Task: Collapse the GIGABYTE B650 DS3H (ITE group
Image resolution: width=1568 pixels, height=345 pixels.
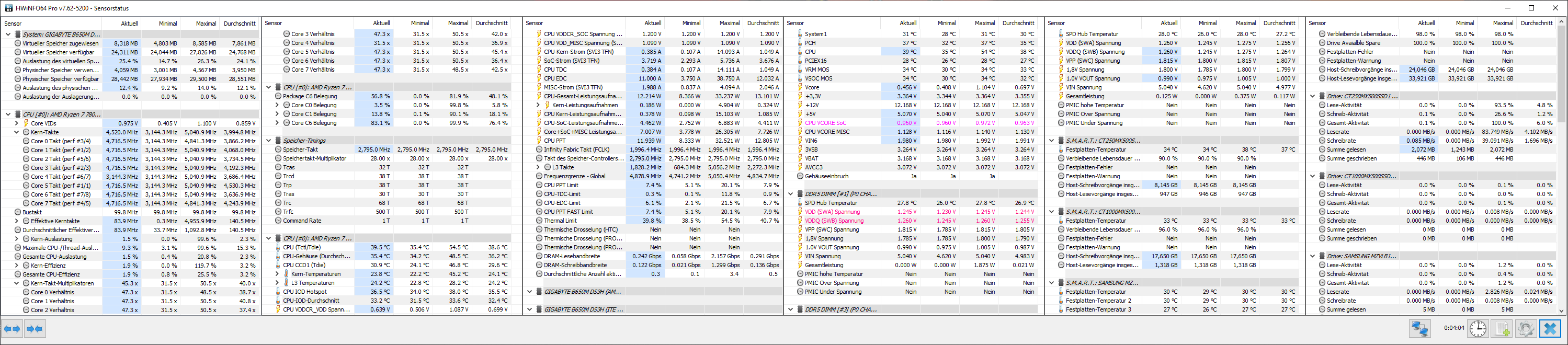Action: pyautogui.click(x=530, y=309)
